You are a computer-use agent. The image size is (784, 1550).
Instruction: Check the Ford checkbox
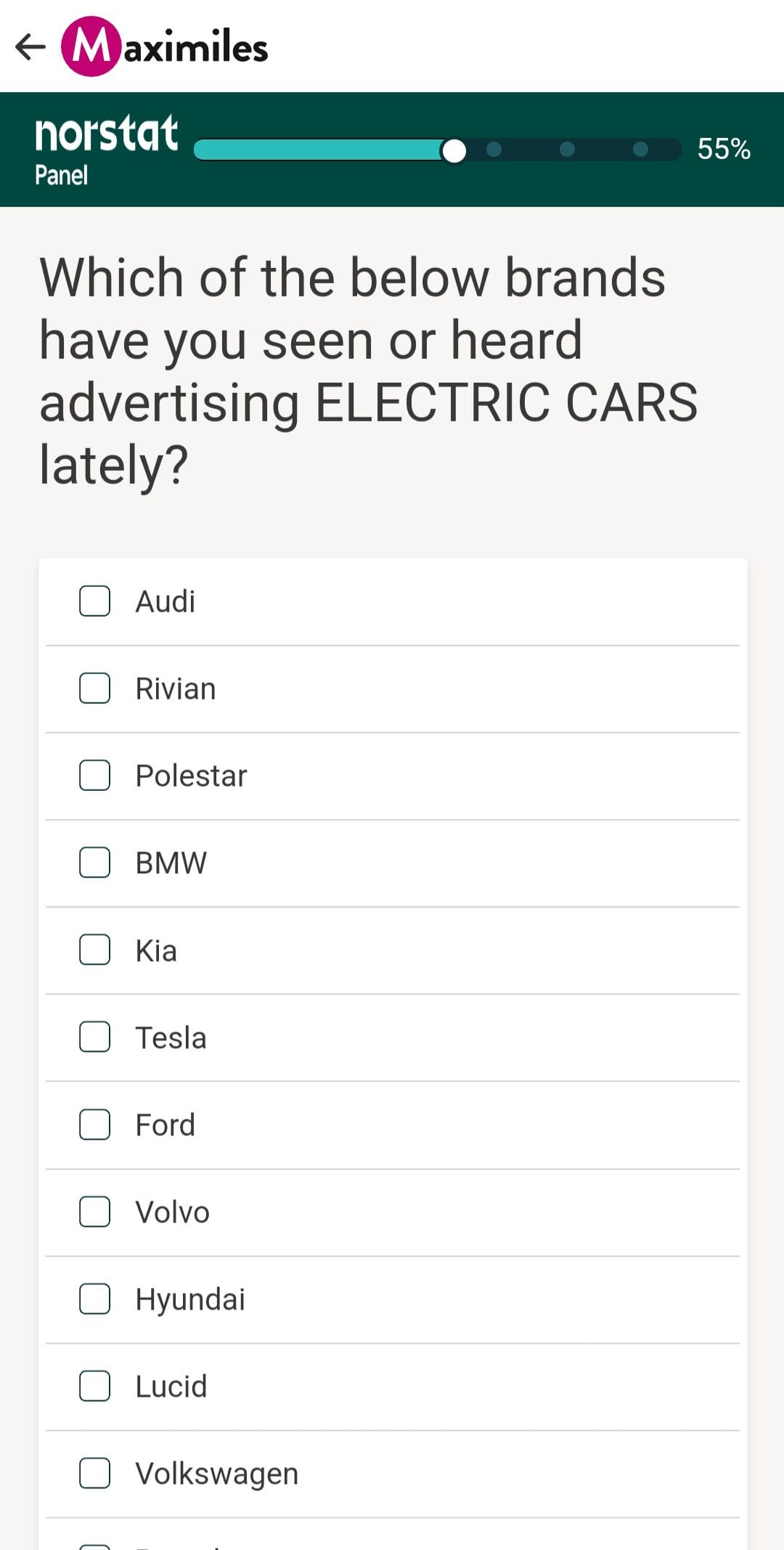pyautogui.click(x=94, y=1124)
